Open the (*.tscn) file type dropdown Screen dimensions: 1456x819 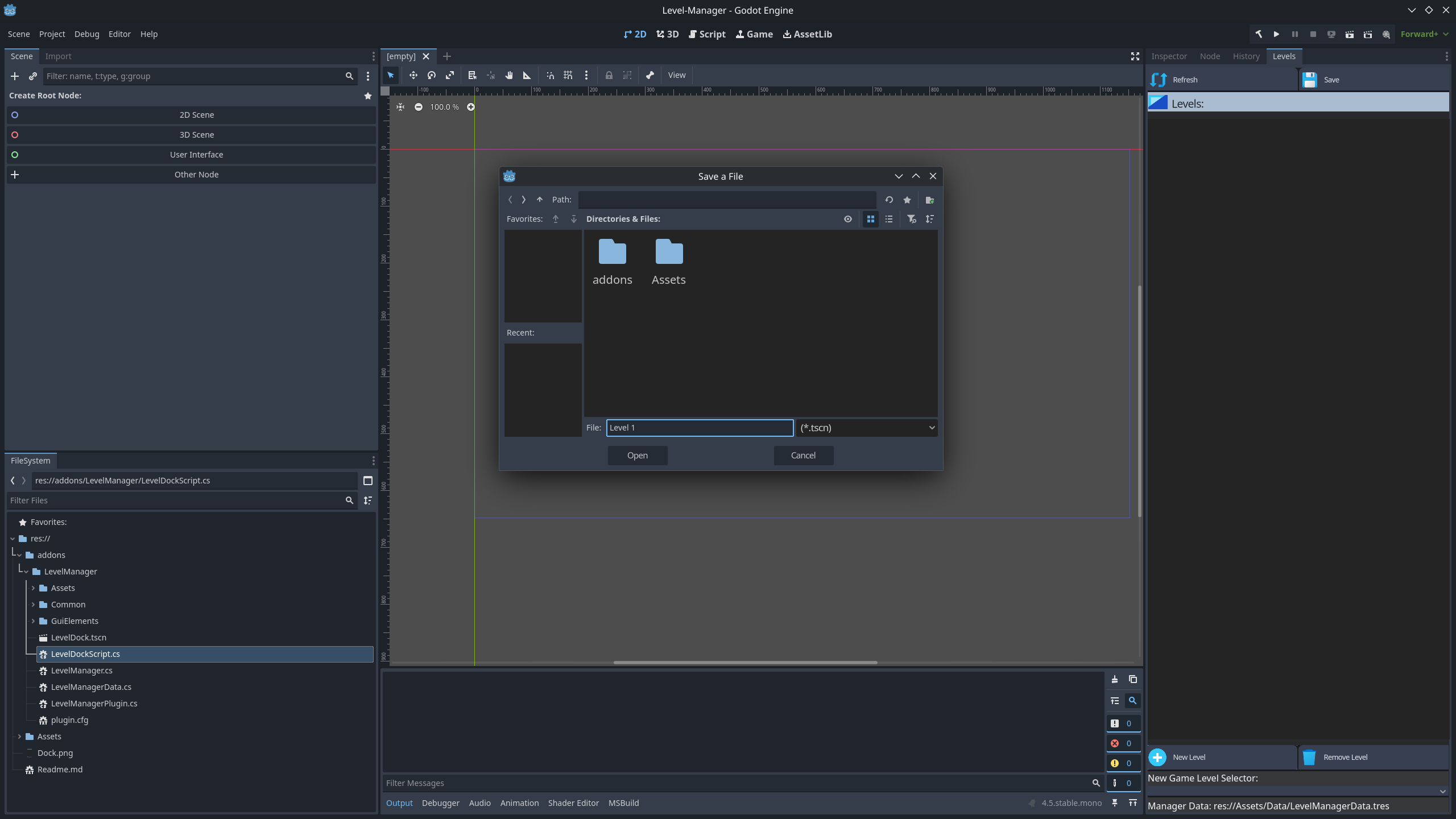coord(867,428)
